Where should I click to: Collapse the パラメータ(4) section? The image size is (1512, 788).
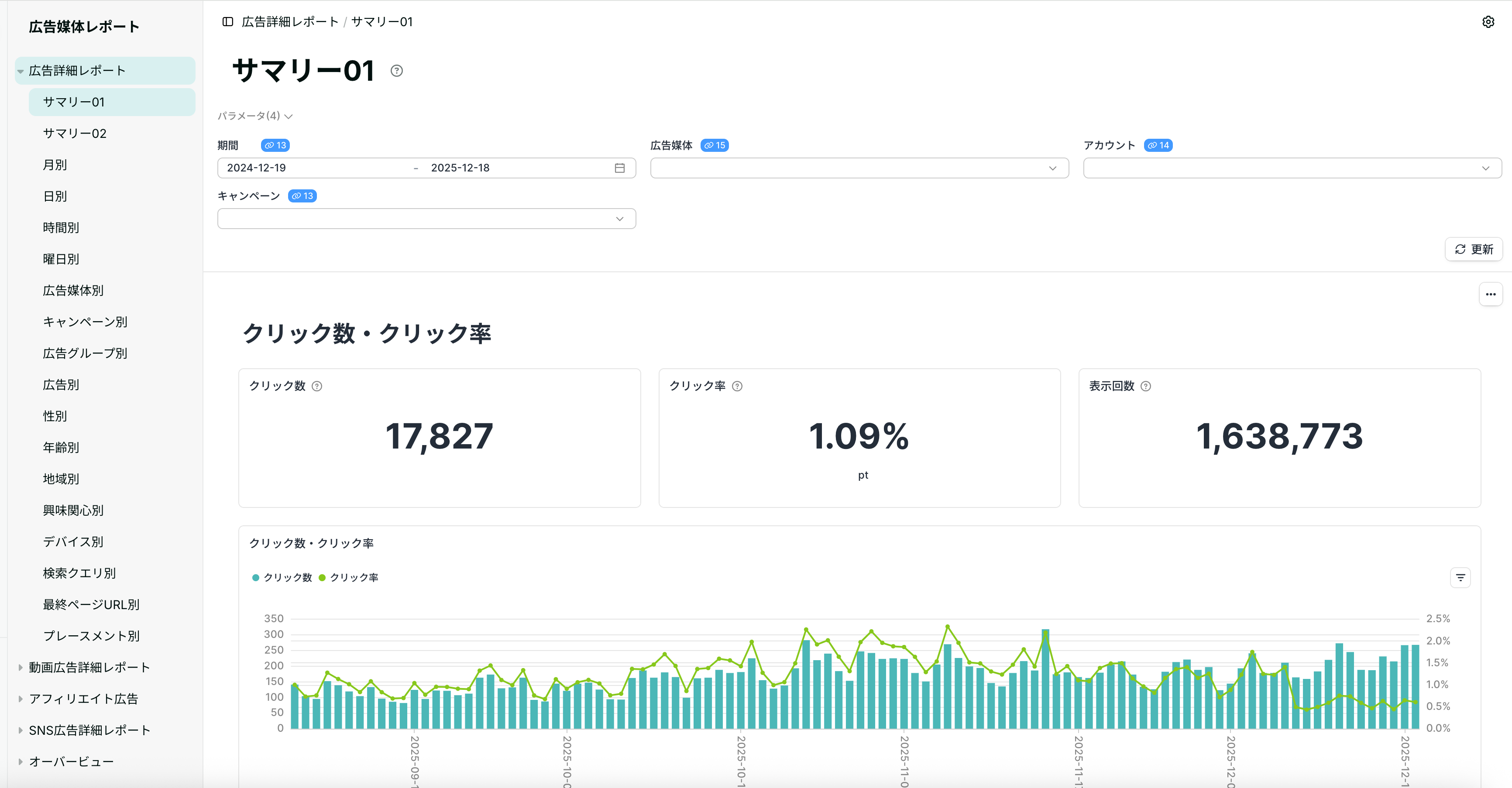(255, 116)
